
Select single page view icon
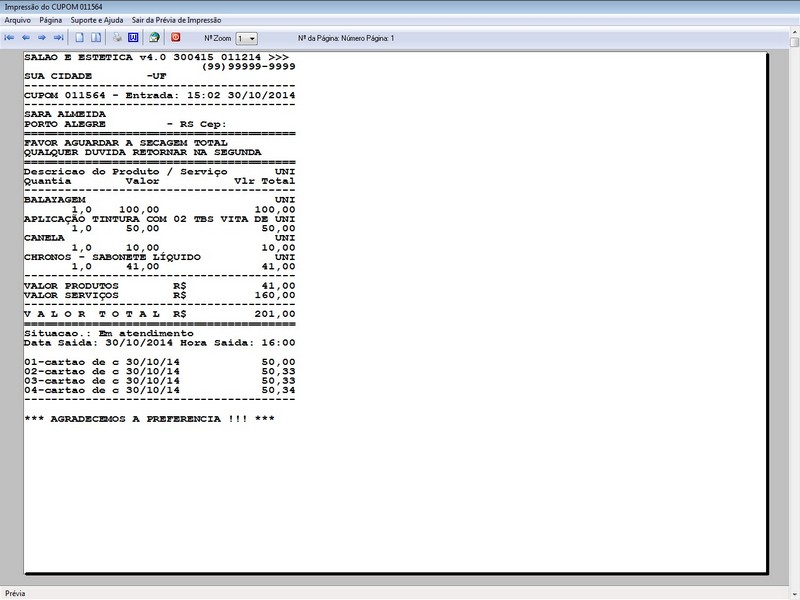[80, 38]
